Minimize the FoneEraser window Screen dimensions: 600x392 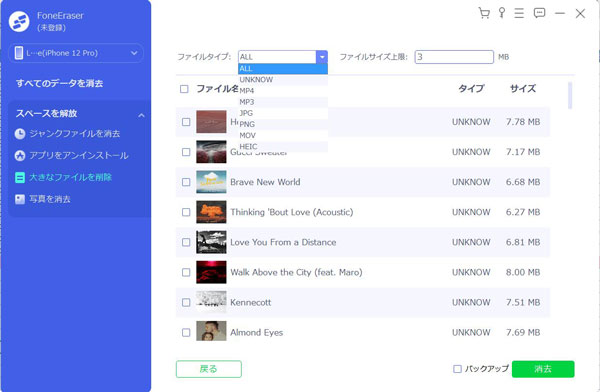click(560, 13)
